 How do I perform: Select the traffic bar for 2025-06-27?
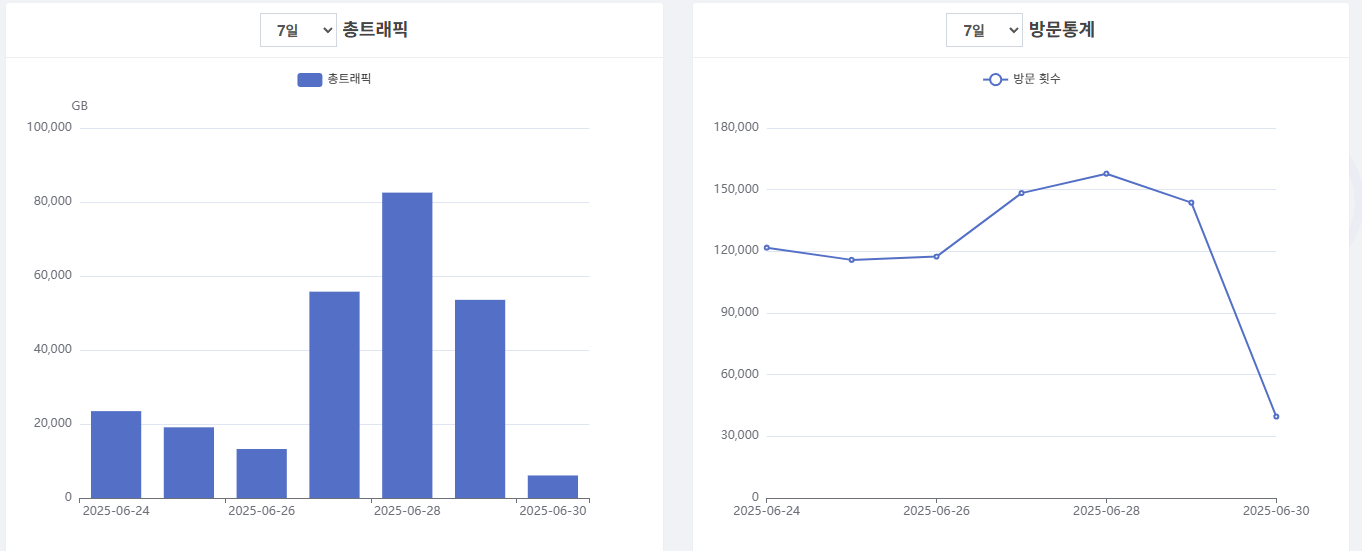[334, 394]
